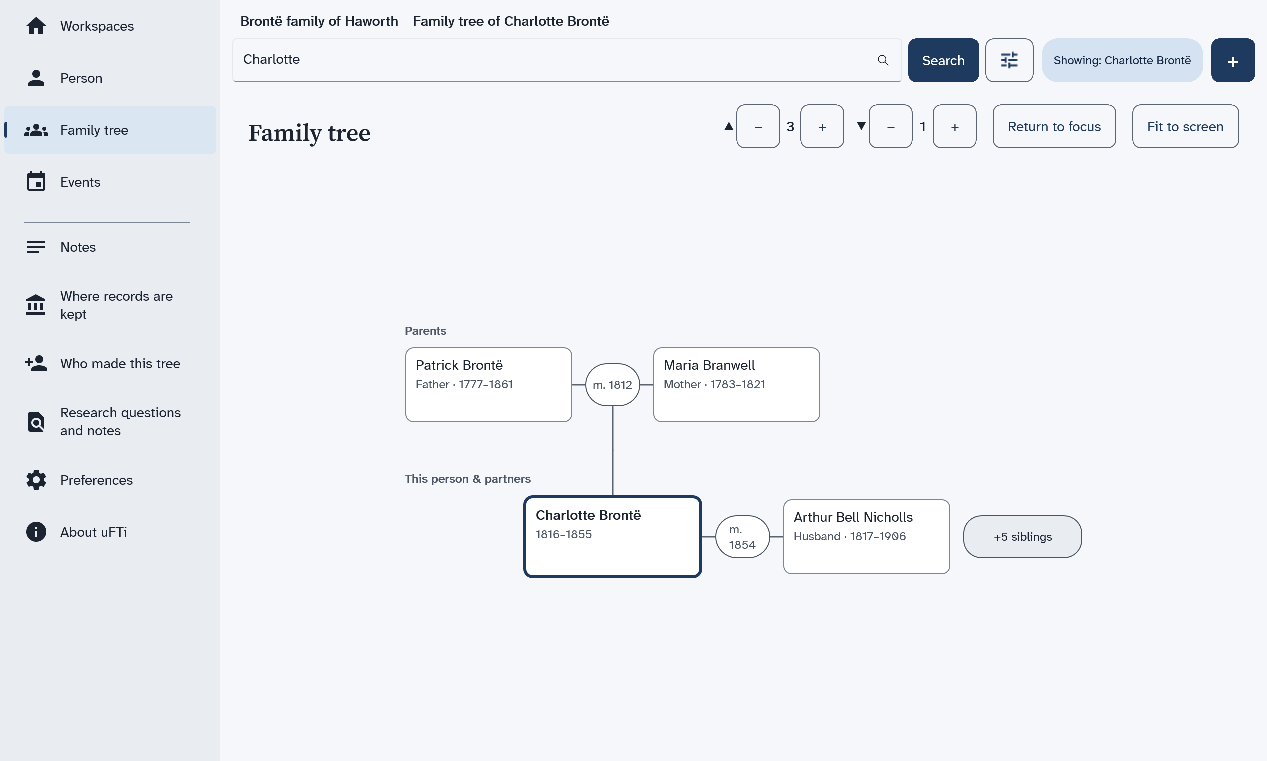Open Where records are kept

(110, 305)
